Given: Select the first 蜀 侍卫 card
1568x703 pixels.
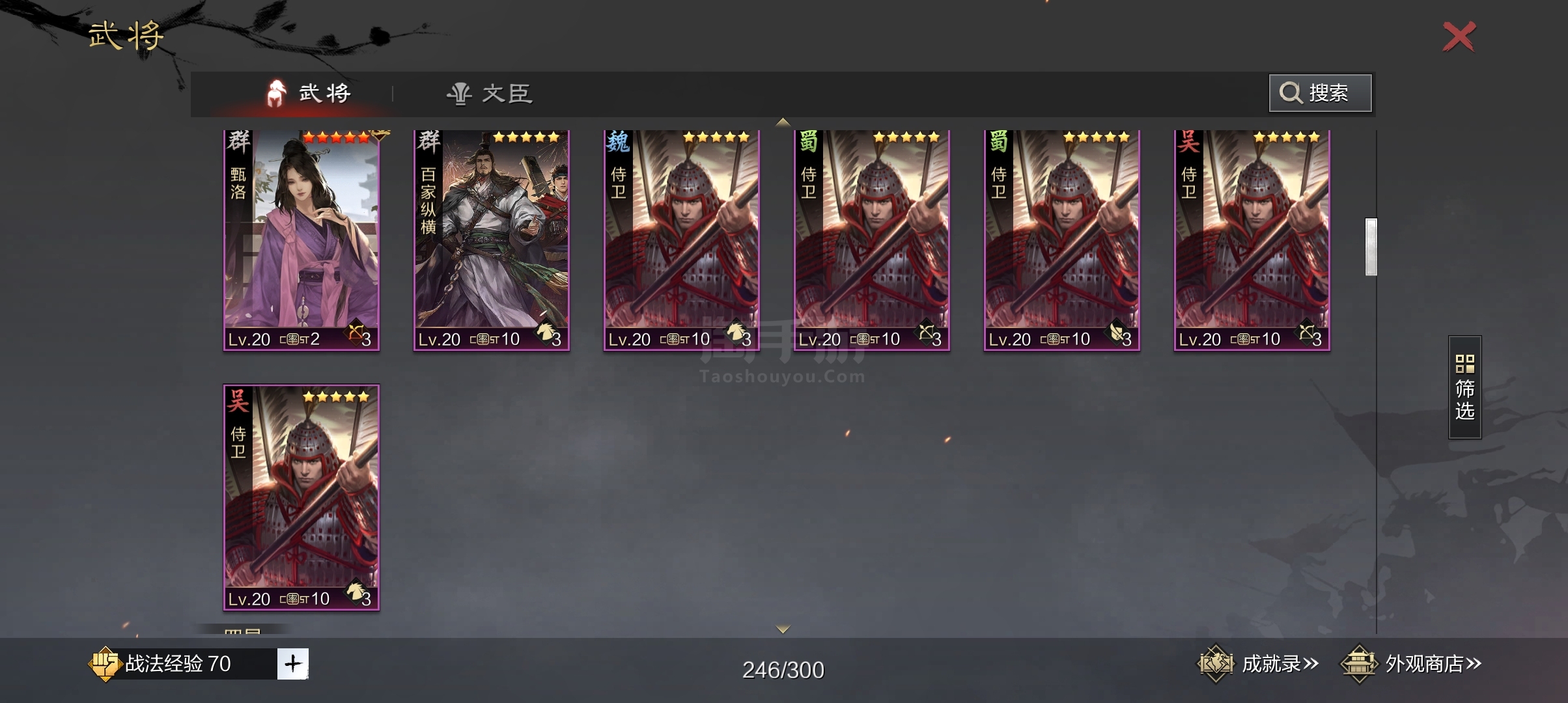Looking at the screenshot, I should [872, 240].
